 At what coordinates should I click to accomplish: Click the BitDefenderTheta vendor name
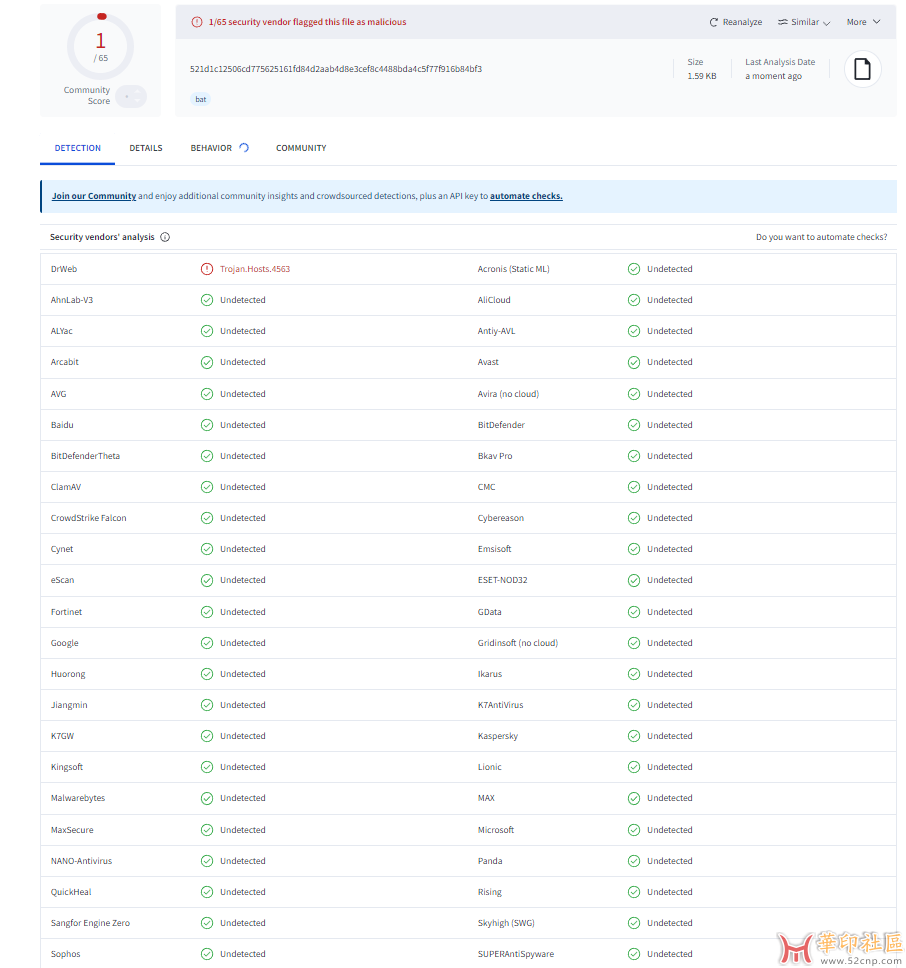coord(85,456)
